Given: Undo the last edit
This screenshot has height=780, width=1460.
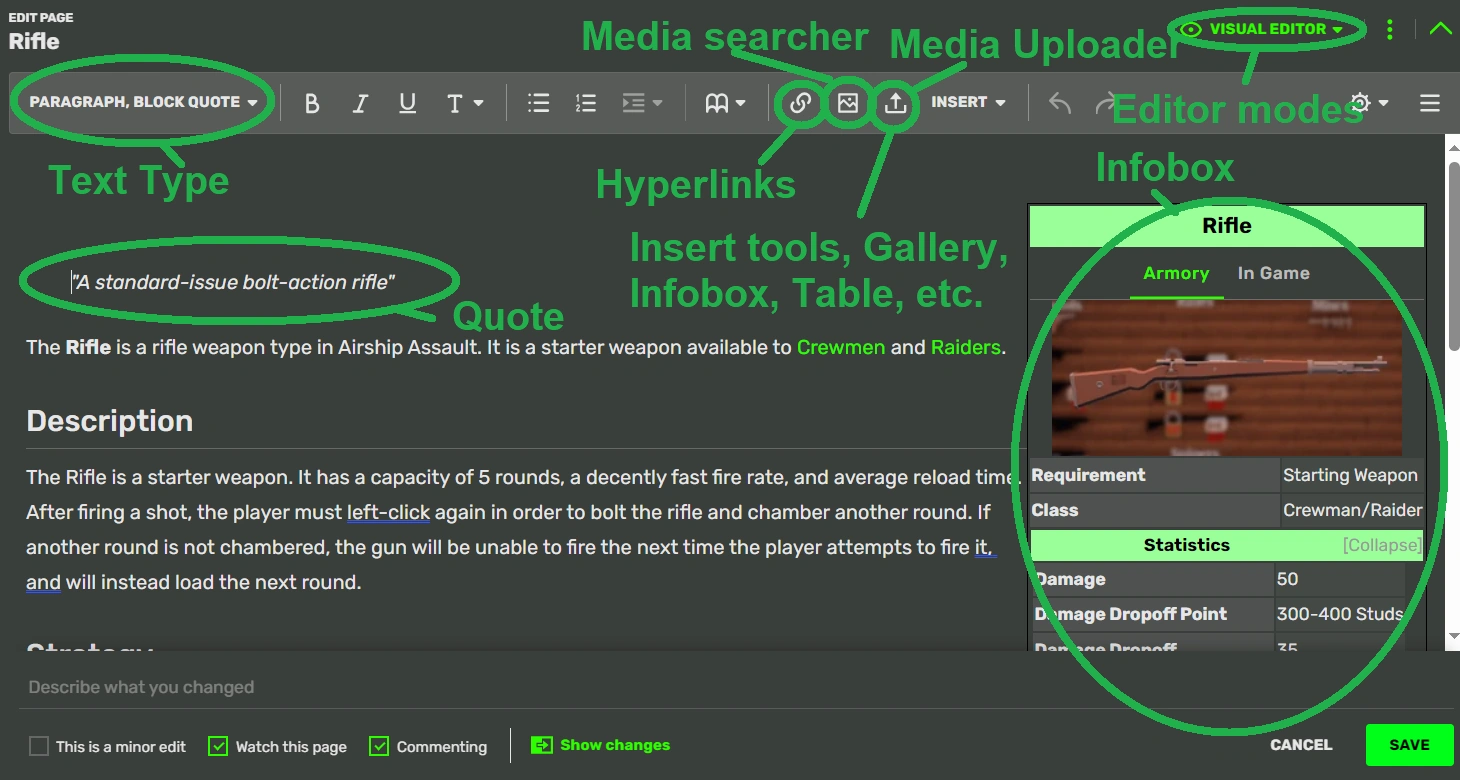Looking at the screenshot, I should [x=1060, y=103].
